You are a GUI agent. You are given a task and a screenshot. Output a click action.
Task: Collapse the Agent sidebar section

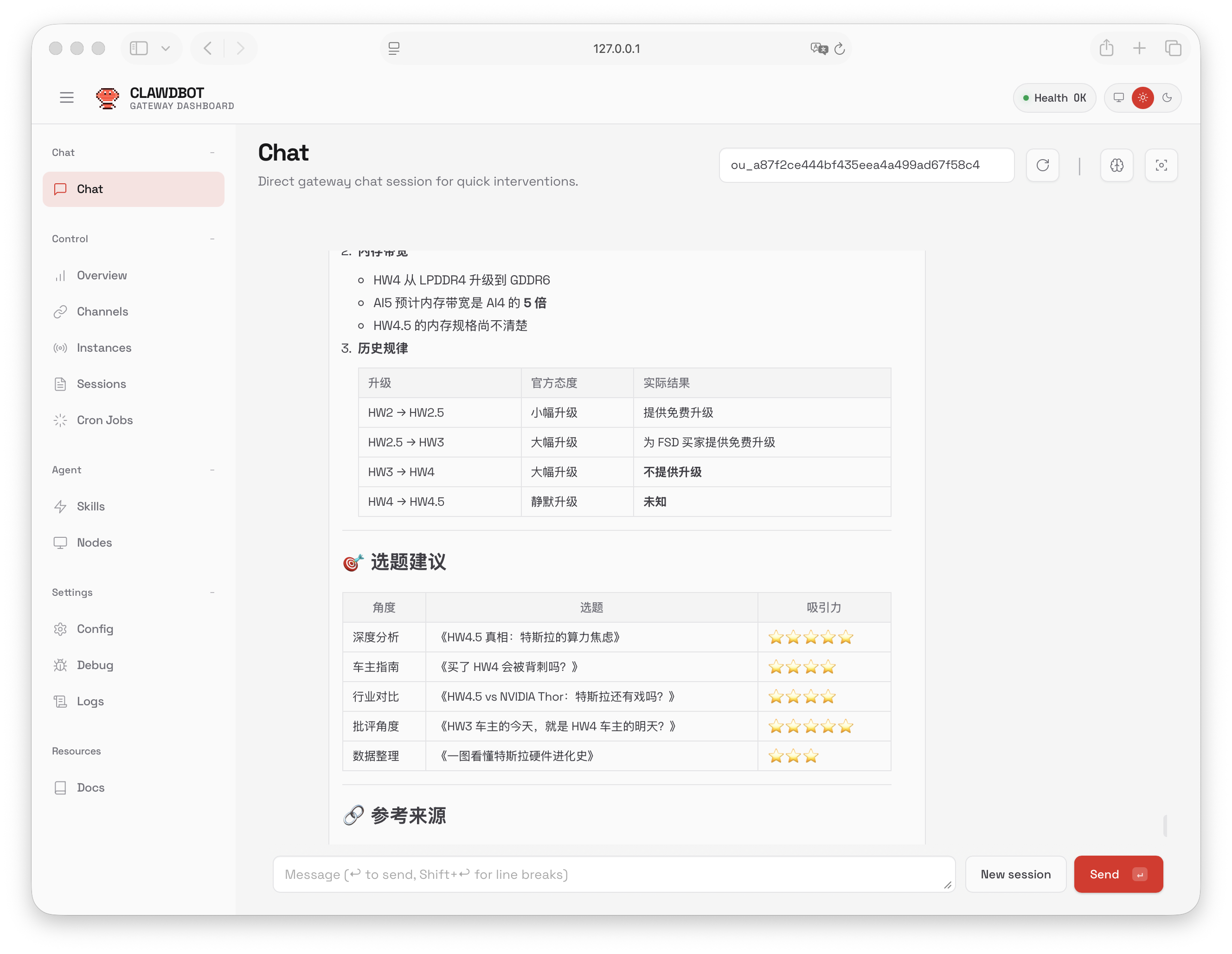tap(212, 470)
